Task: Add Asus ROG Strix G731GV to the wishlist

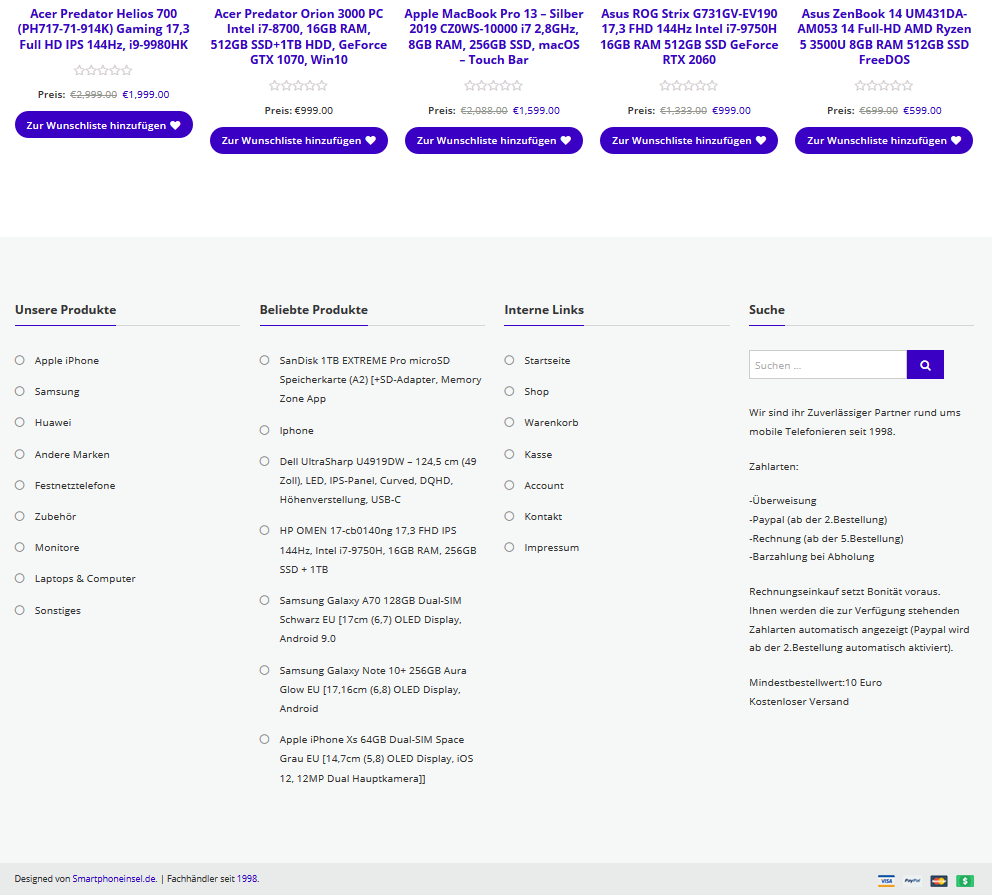Action: pyautogui.click(x=689, y=140)
